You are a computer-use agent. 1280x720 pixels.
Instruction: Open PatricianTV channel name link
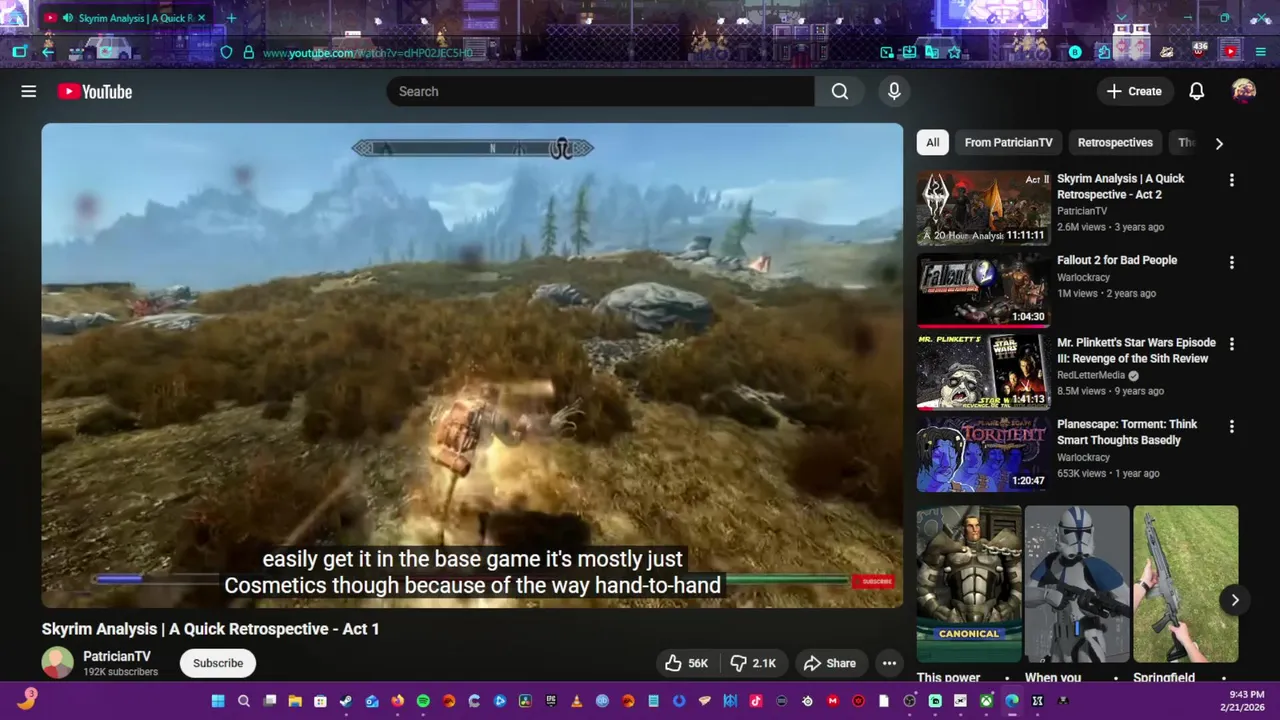117,656
